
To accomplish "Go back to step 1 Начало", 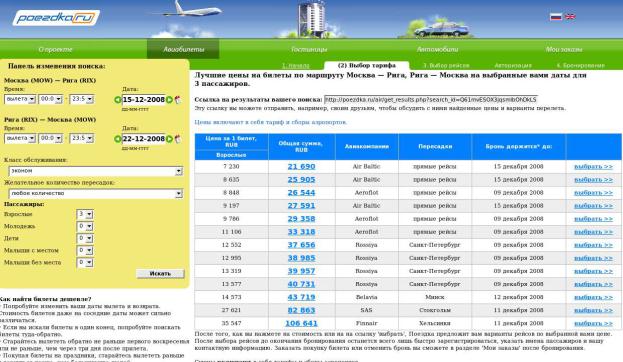I will click(x=296, y=66).
